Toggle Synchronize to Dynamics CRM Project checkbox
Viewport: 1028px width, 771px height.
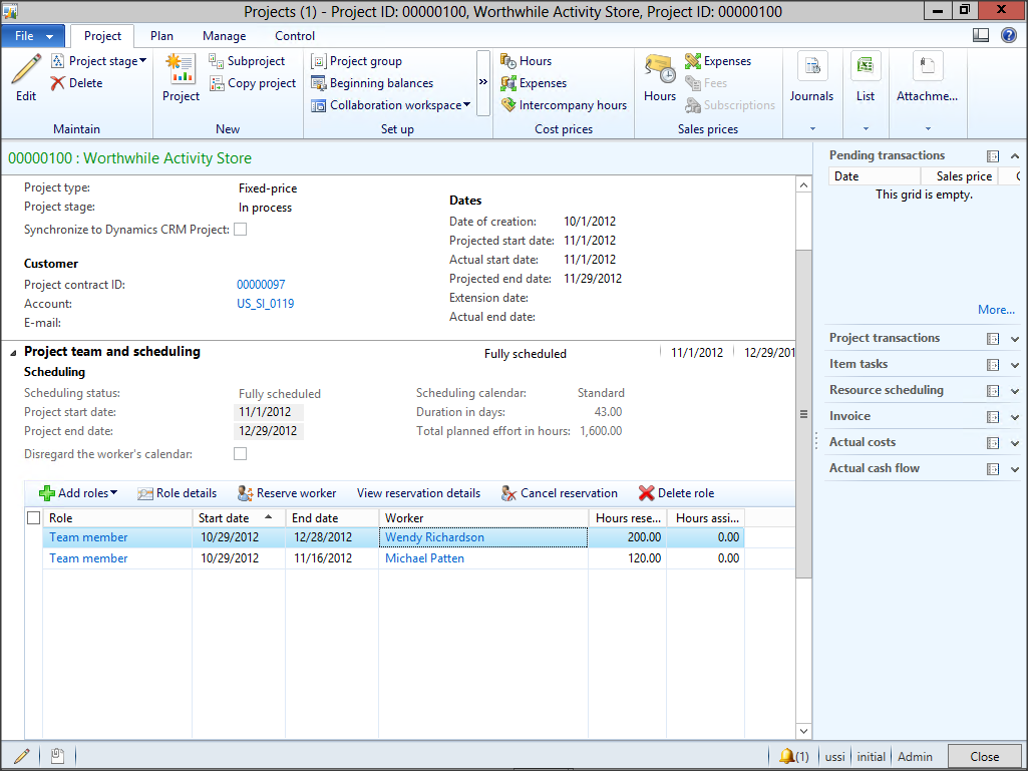240,229
